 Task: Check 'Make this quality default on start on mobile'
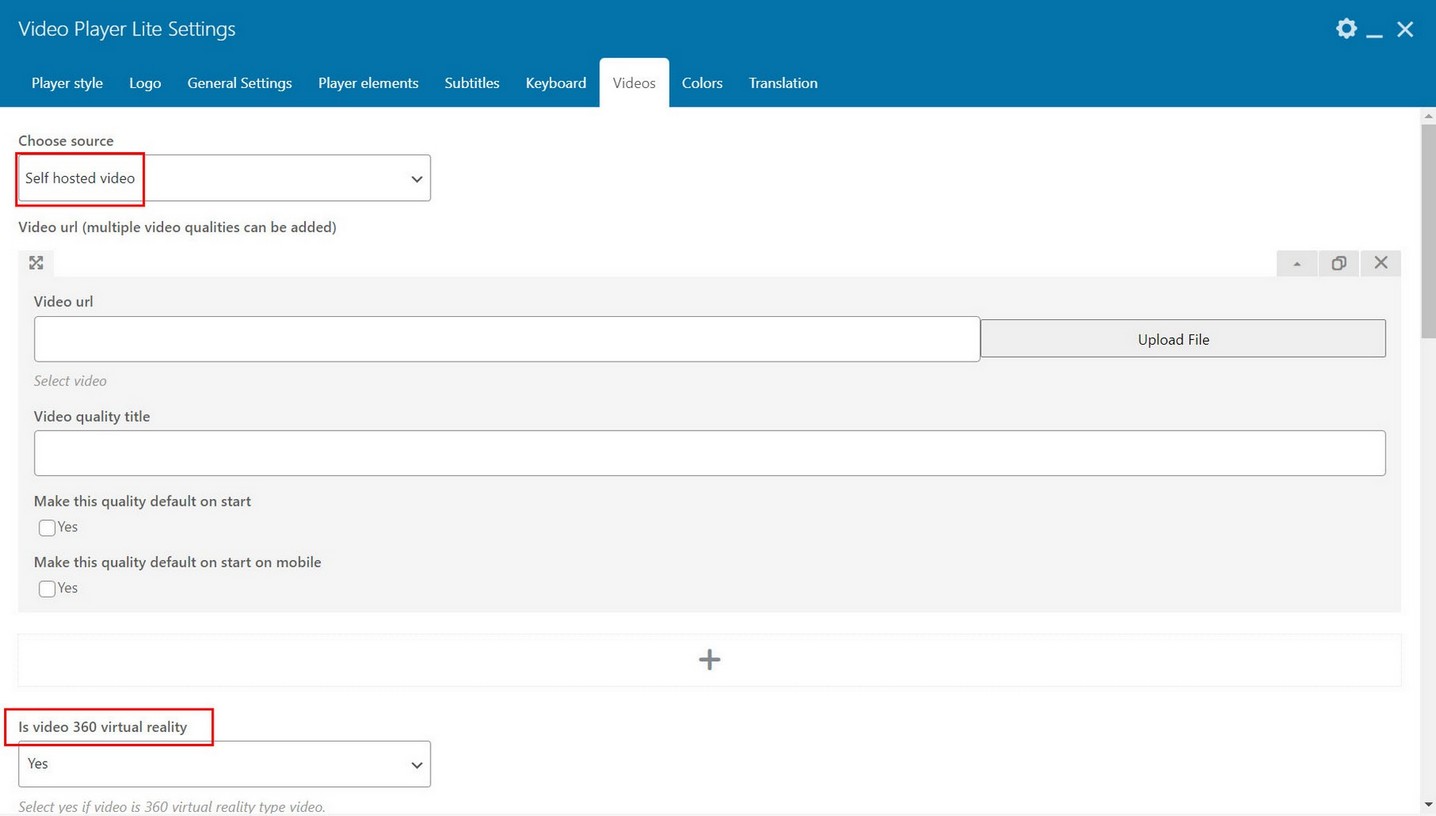47,589
